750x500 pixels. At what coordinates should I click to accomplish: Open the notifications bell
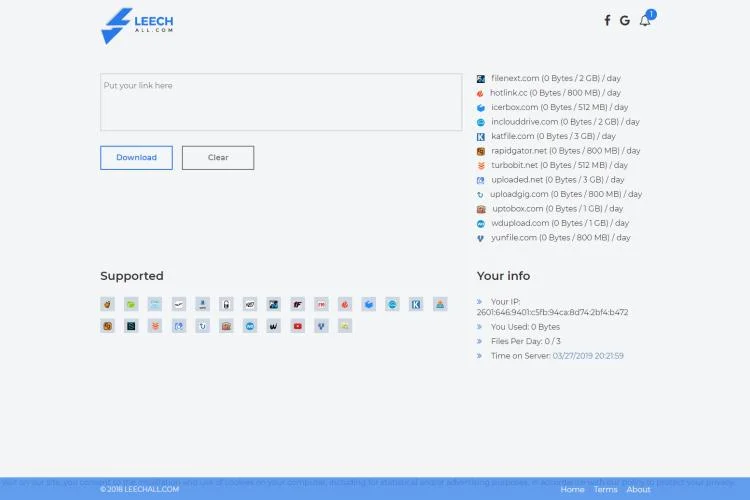(645, 20)
